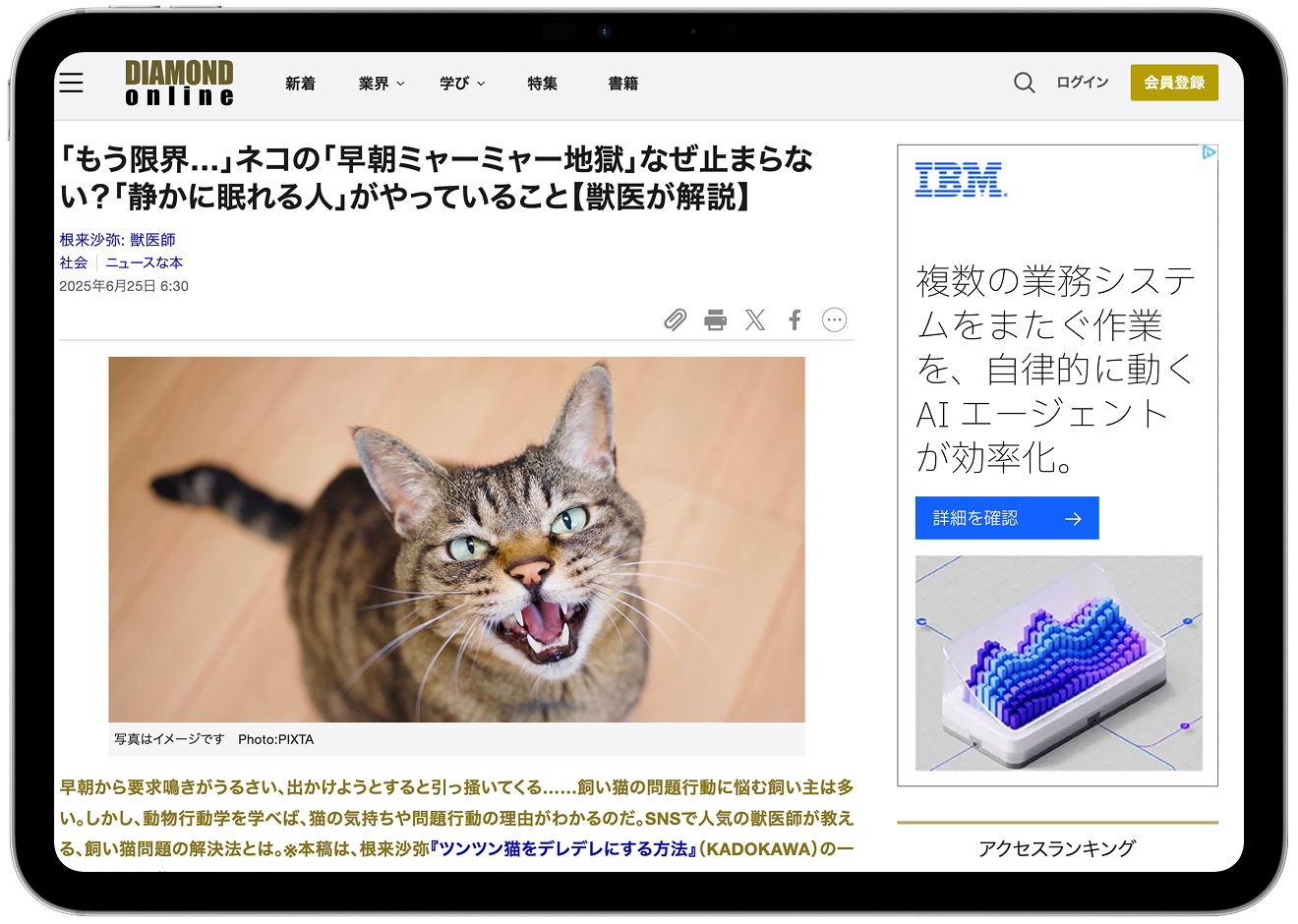
Task: Go to the 書籍 section
Action: click(622, 84)
